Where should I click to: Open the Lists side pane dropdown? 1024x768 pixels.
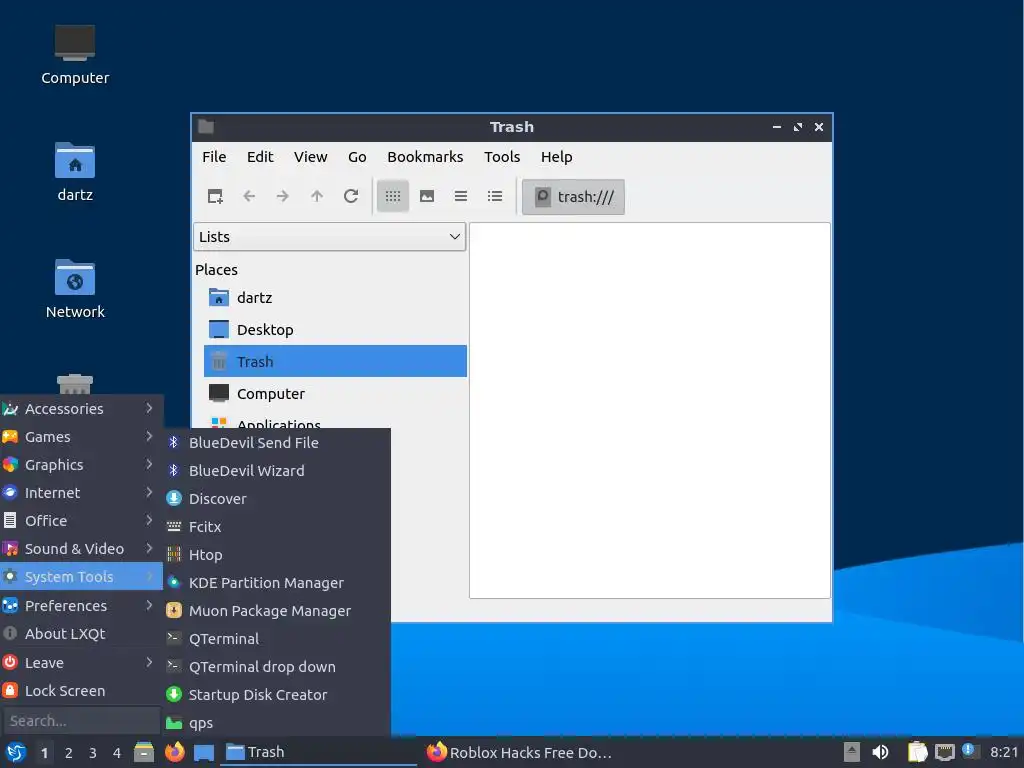329,236
